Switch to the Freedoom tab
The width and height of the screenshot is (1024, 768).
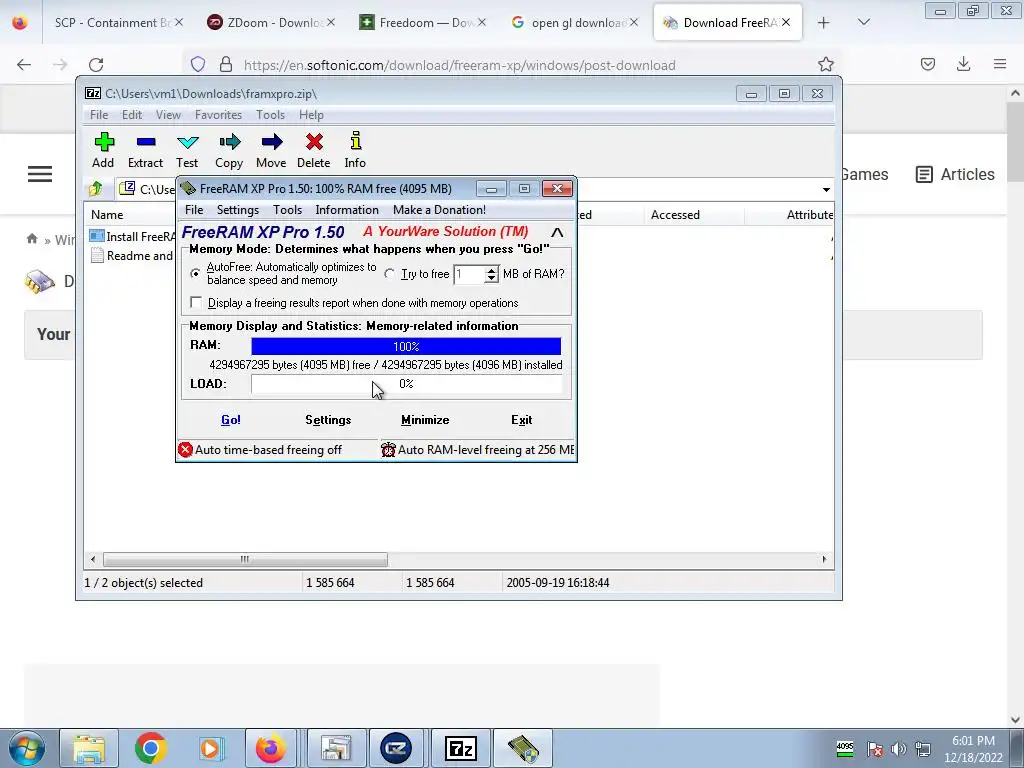[x=423, y=23]
